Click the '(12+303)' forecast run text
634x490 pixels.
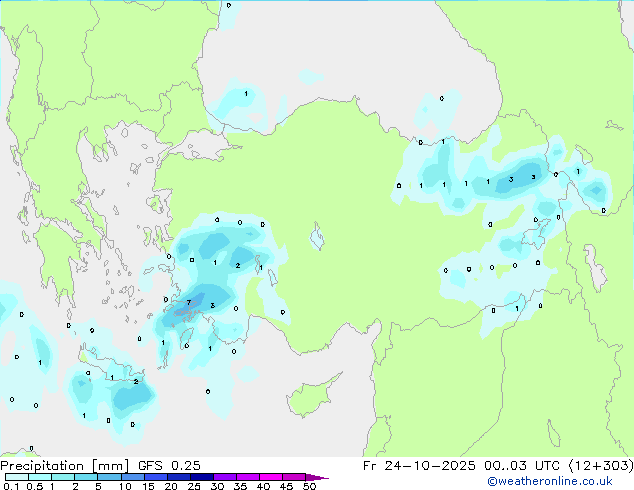tap(601, 466)
